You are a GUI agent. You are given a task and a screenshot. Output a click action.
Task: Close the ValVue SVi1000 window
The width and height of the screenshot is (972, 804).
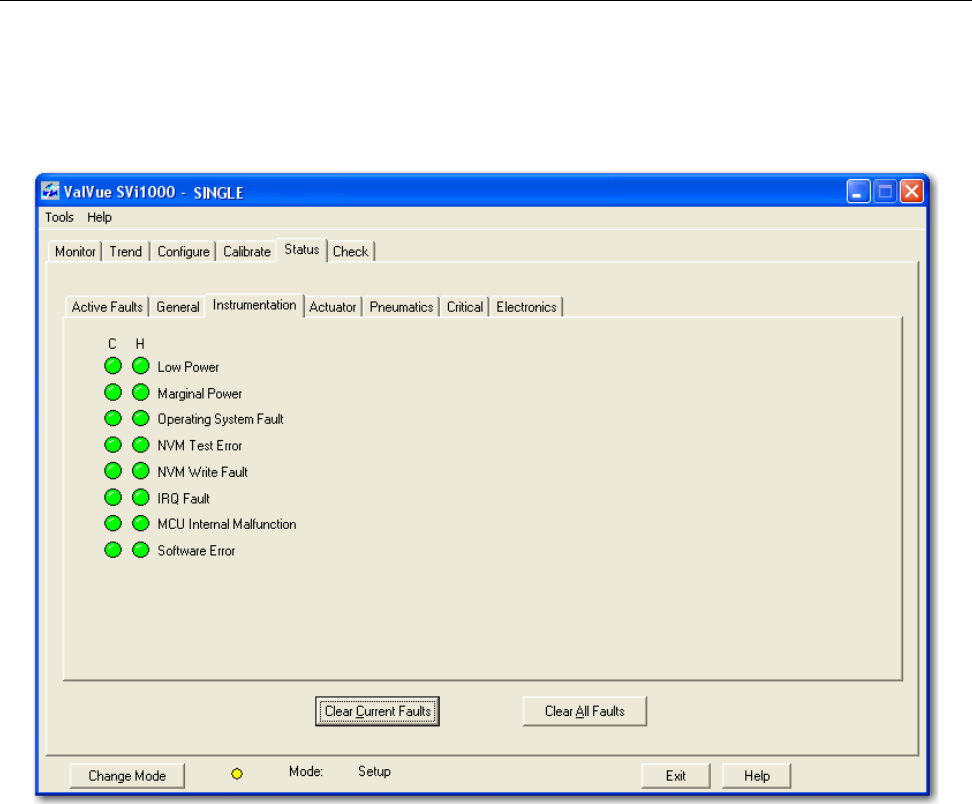912,192
